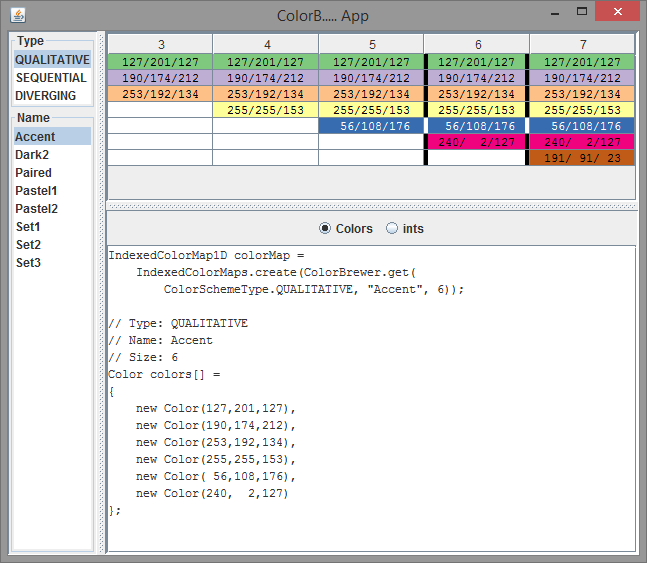This screenshot has width=647, height=563.
Task: Select orange 253/192/134 cell in column 3
Action: 161,94
